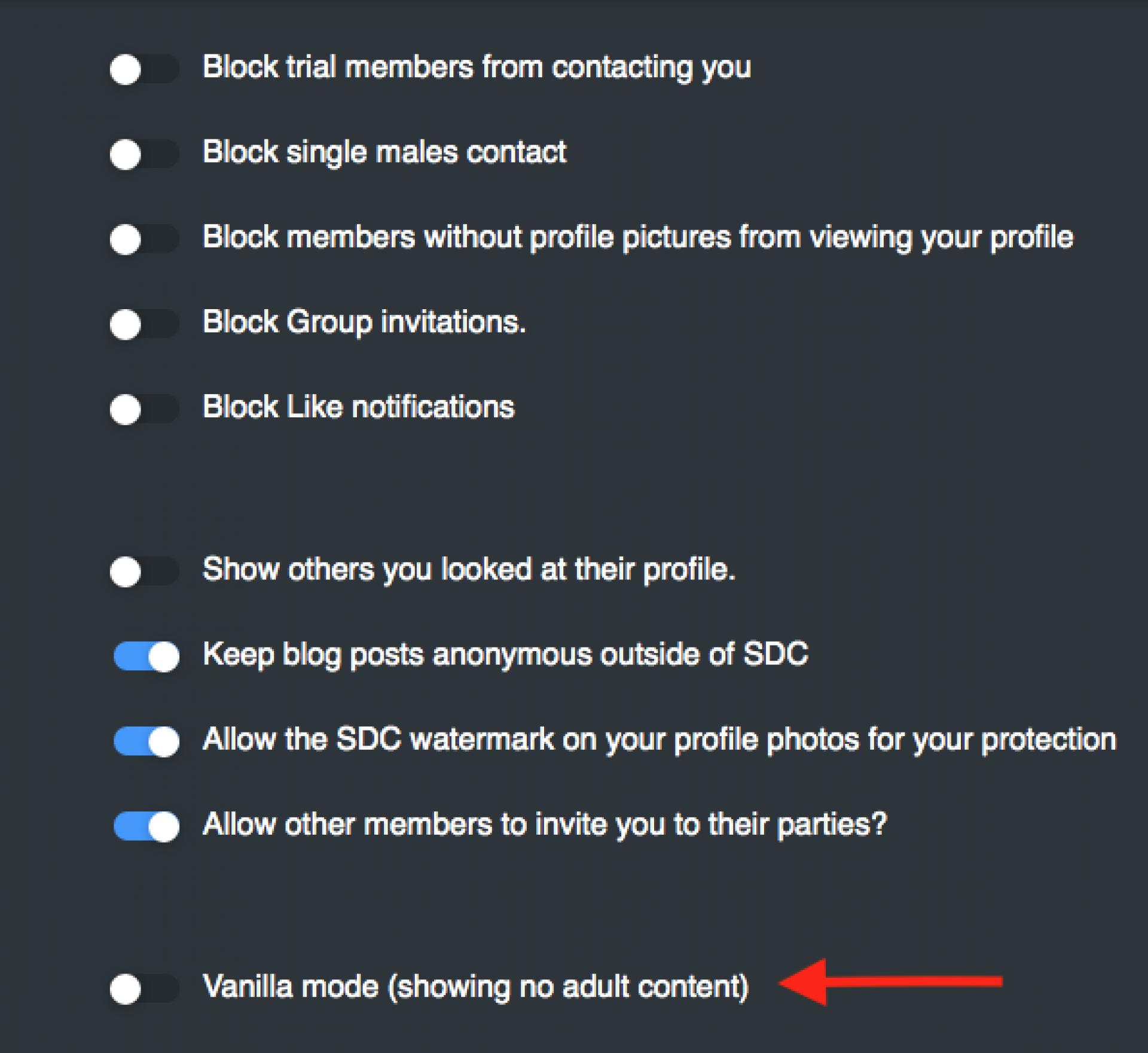Click 'Show others you looked at their profile' label
Screen dimensions: 1148x1053
(x=469, y=569)
